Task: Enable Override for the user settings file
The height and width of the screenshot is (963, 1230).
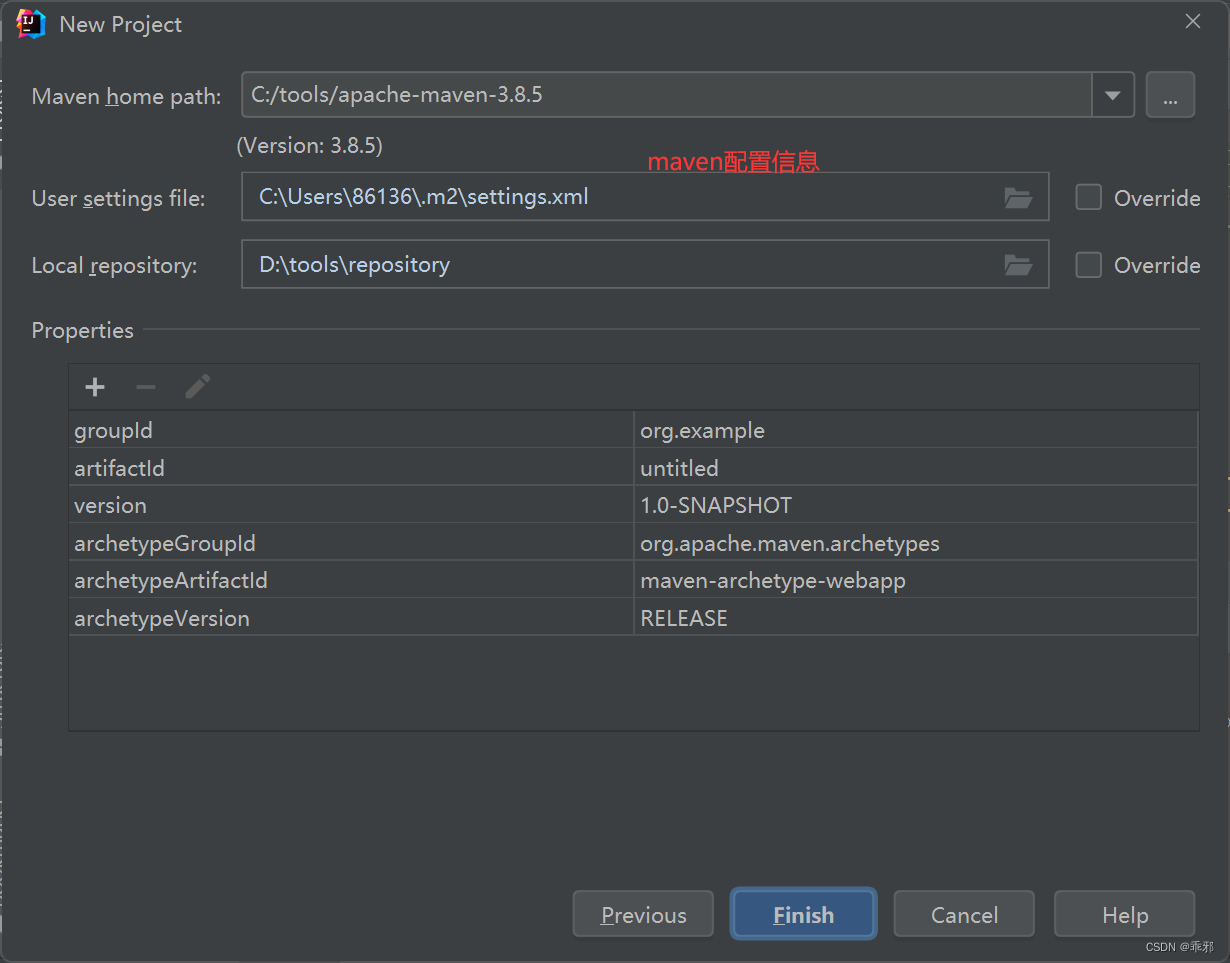Action: (x=1088, y=197)
